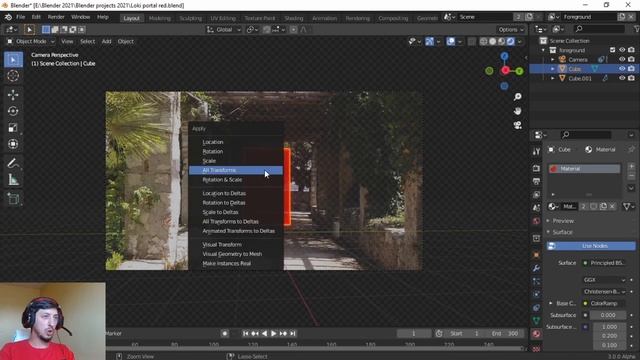This screenshot has width=640, height=360.
Task: Switch to the Layout workspace tab
Action: tap(131, 18)
